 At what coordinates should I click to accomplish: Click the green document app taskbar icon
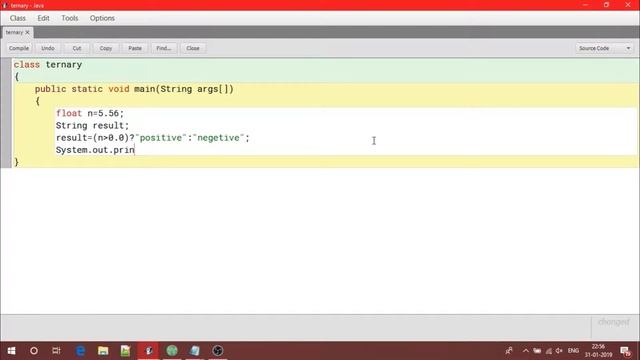tap(126, 351)
